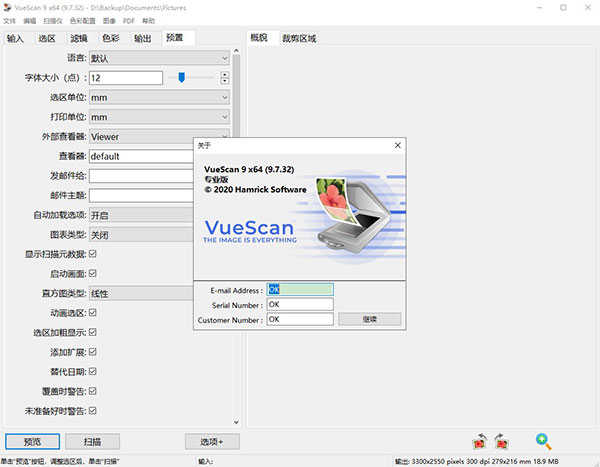The width and height of the screenshot is (600, 467).
Task: Toggle the 覆盖时警告 checkbox
Action: pos(93,391)
